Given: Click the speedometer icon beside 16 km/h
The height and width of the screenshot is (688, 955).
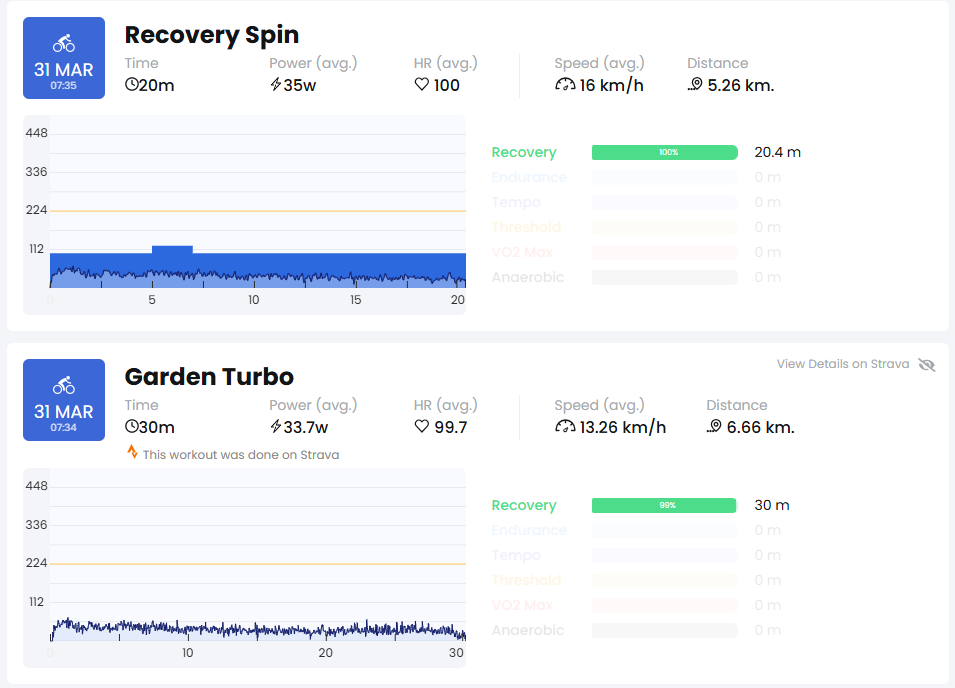Looking at the screenshot, I should coord(565,85).
